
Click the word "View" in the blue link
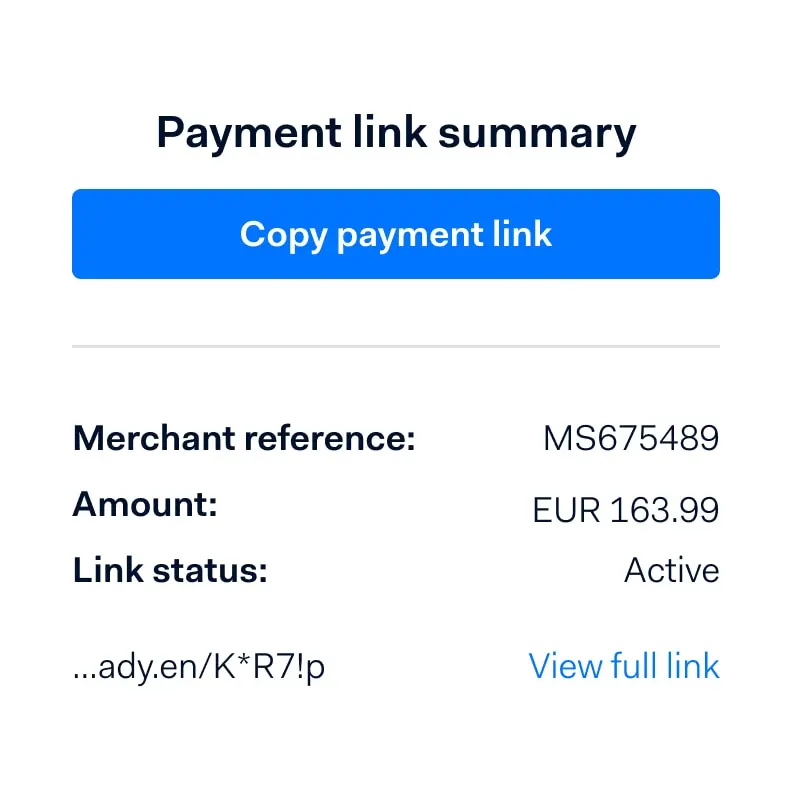565,666
